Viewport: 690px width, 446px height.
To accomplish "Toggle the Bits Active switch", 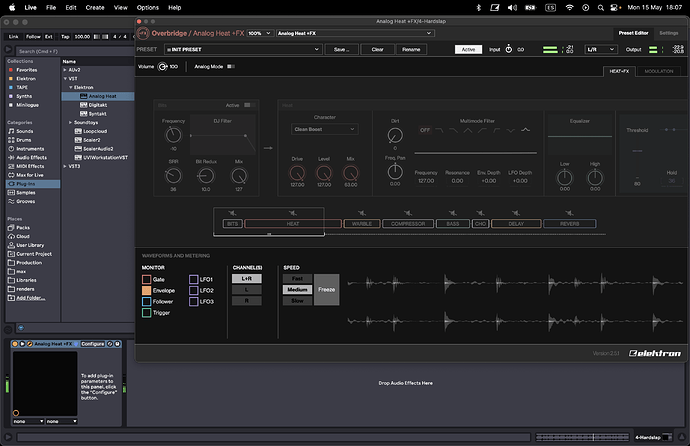I will (250, 104).
